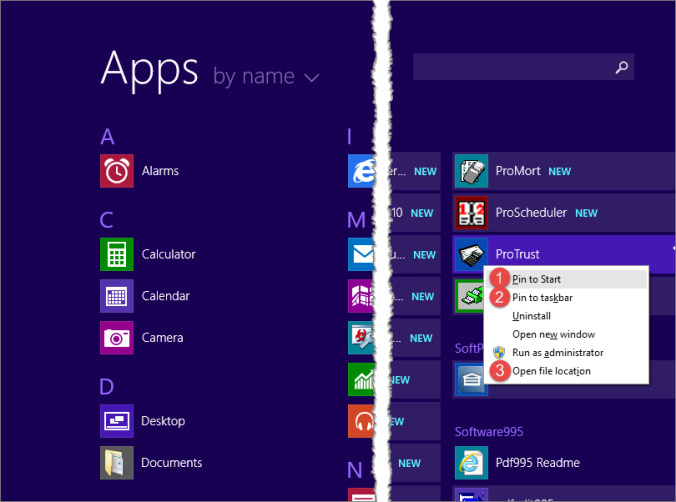Click the Pdf995 Readme name label

(538, 463)
